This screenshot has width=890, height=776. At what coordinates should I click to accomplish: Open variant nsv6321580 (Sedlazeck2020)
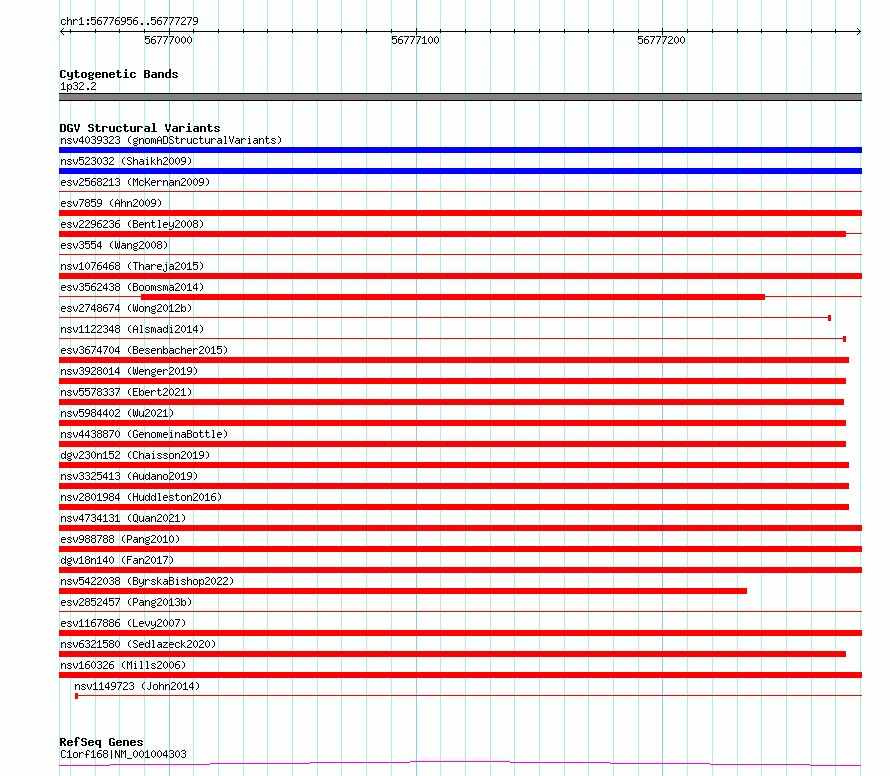pos(138,644)
